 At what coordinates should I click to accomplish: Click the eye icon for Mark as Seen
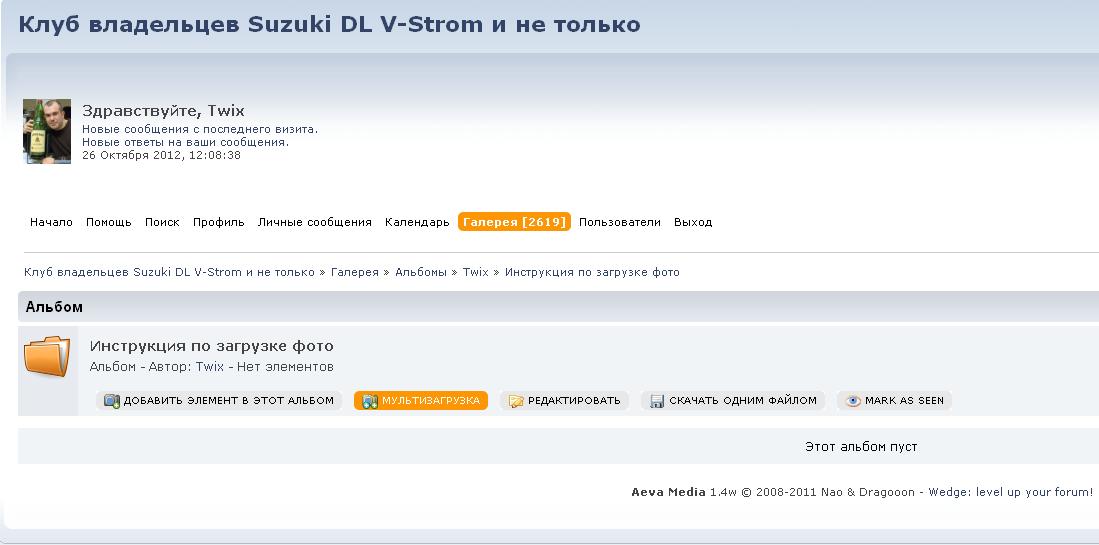tap(853, 401)
